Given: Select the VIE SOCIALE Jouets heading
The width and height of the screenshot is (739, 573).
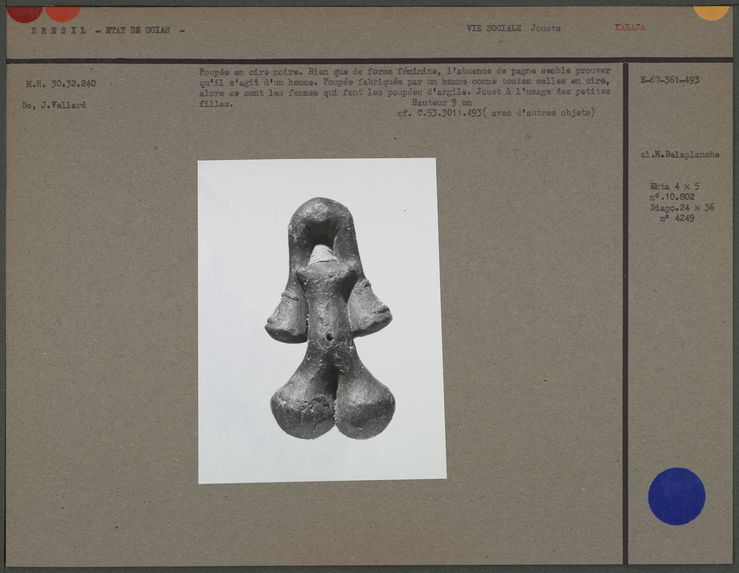Looking at the screenshot, I should tap(513, 29).
